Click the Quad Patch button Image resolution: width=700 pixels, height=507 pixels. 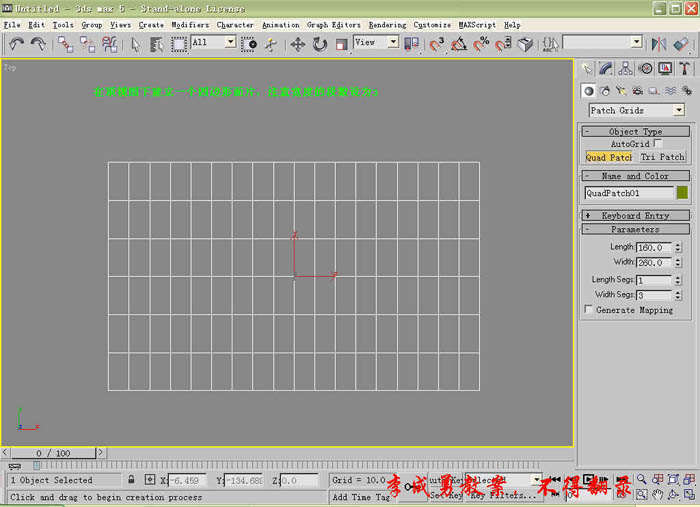pyautogui.click(x=608, y=157)
